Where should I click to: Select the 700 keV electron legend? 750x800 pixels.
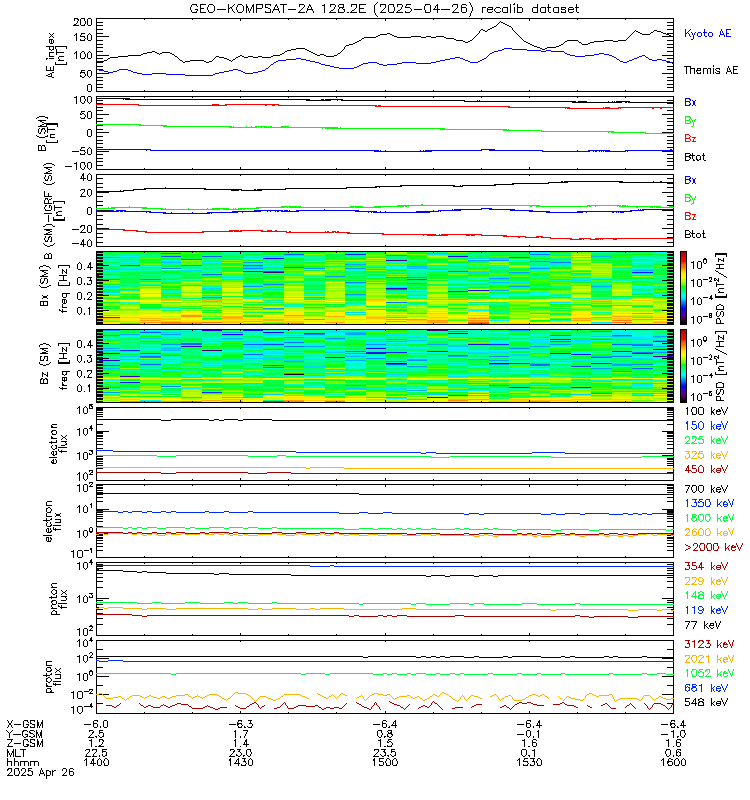tap(706, 489)
